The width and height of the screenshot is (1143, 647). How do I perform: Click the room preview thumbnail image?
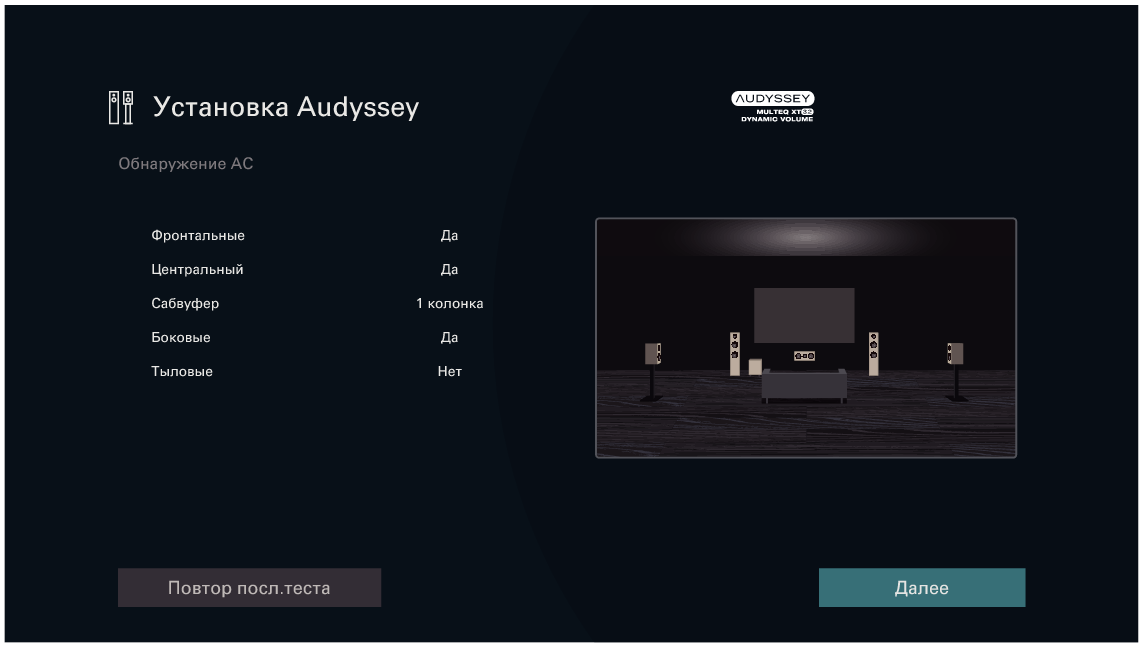(x=805, y=337)
